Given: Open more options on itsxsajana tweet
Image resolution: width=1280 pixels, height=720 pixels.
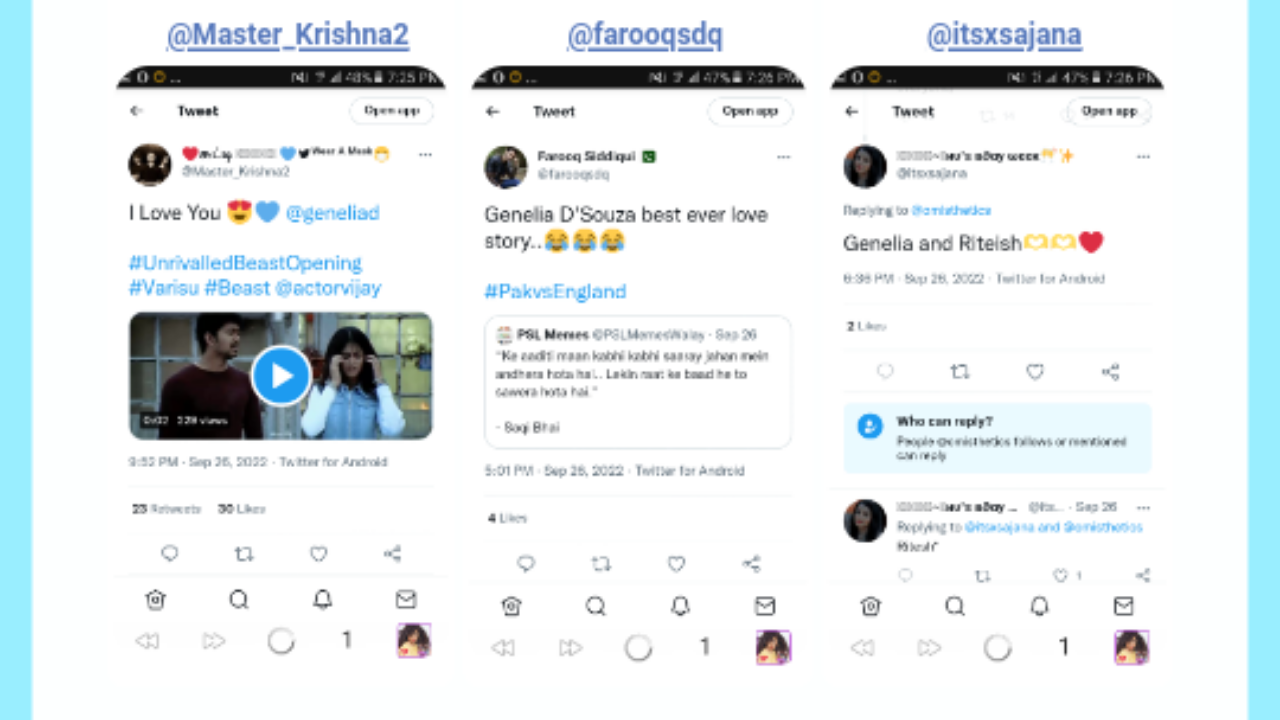Looking at the screenshot, I should [1143, 157].
